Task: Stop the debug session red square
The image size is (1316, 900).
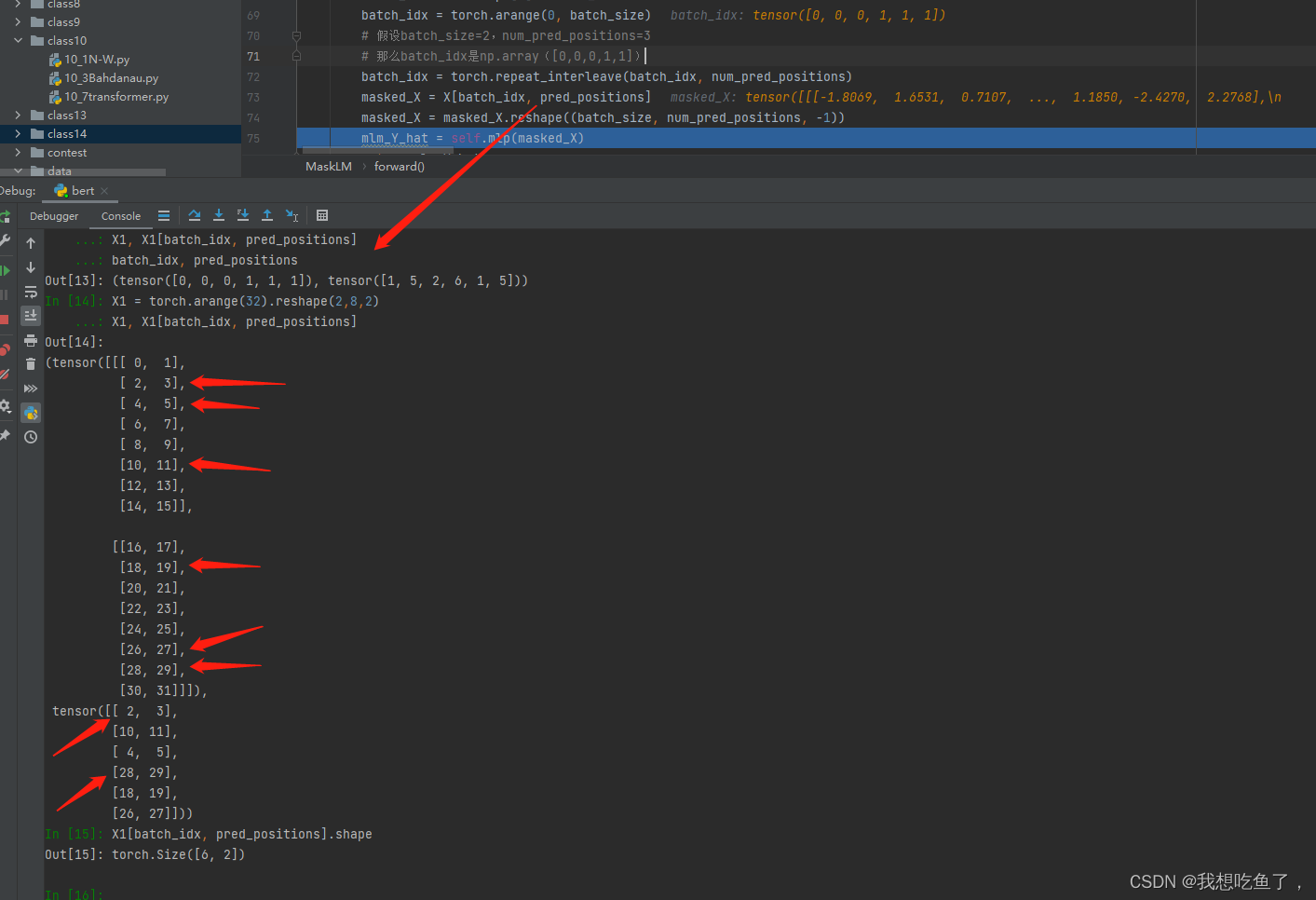Action: (5, 319)
